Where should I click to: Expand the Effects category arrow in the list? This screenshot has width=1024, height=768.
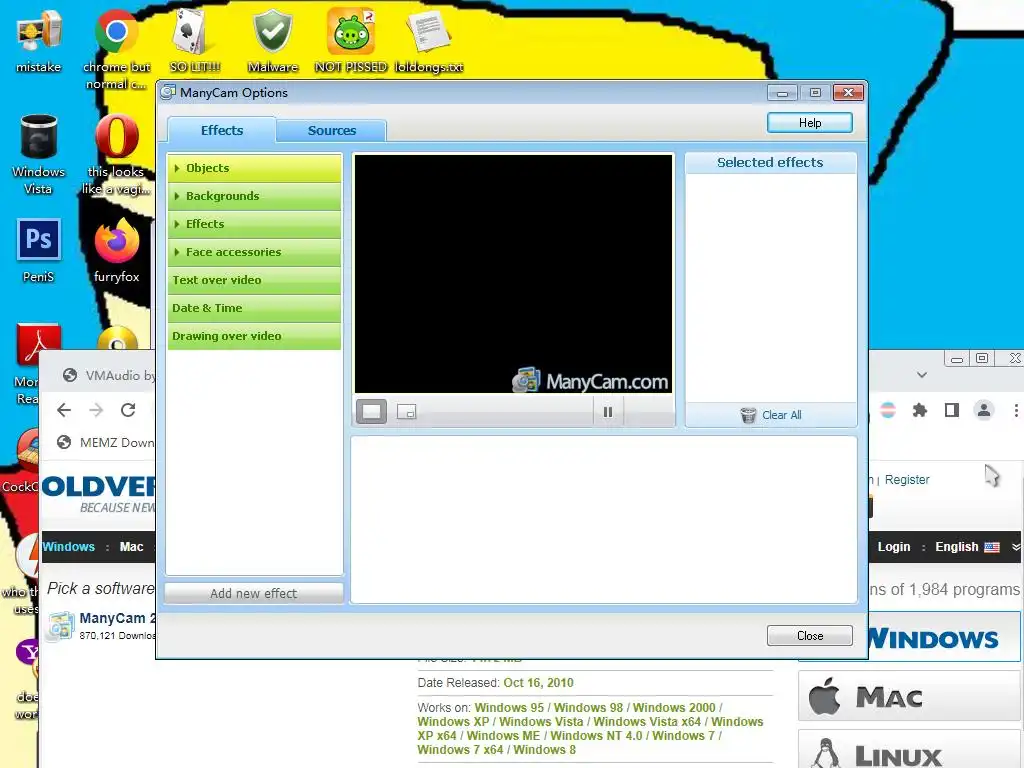point(176,224)
